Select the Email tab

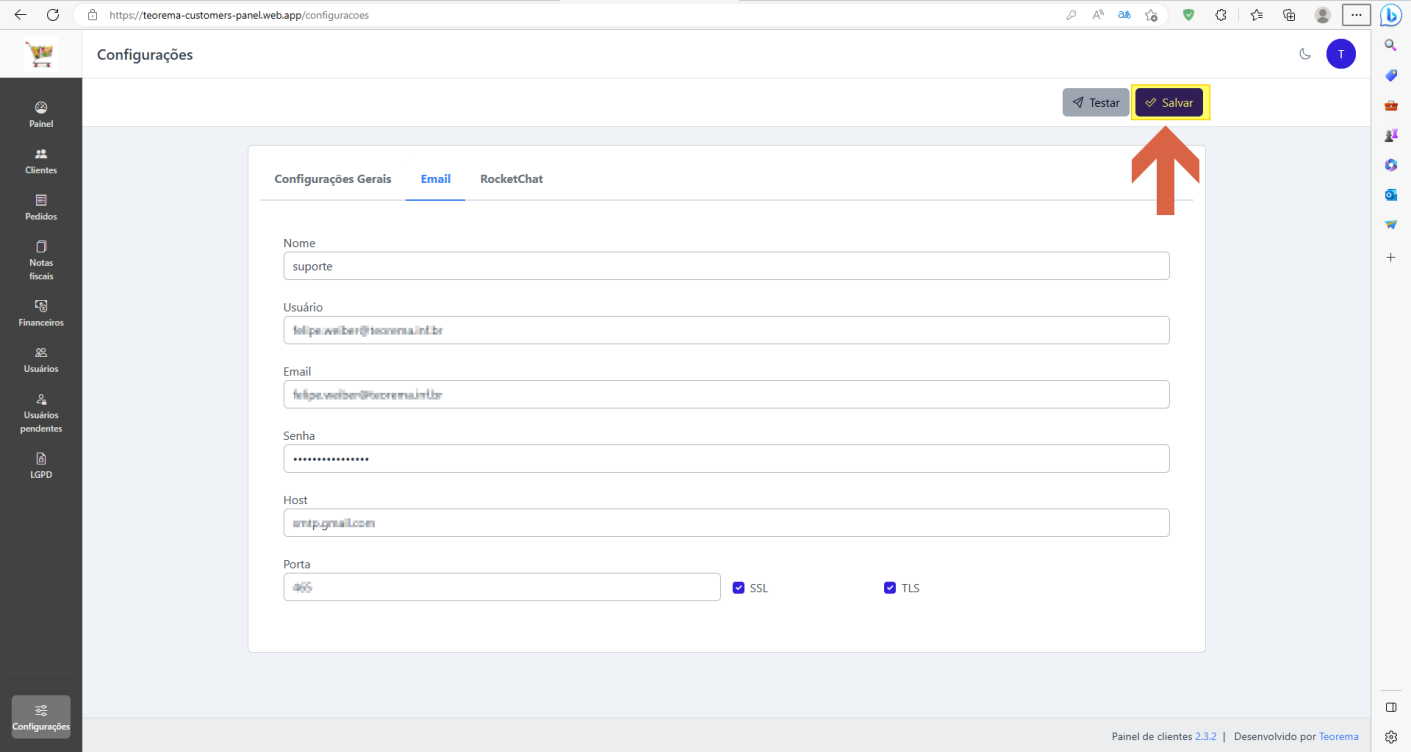(x=436, y=179)
